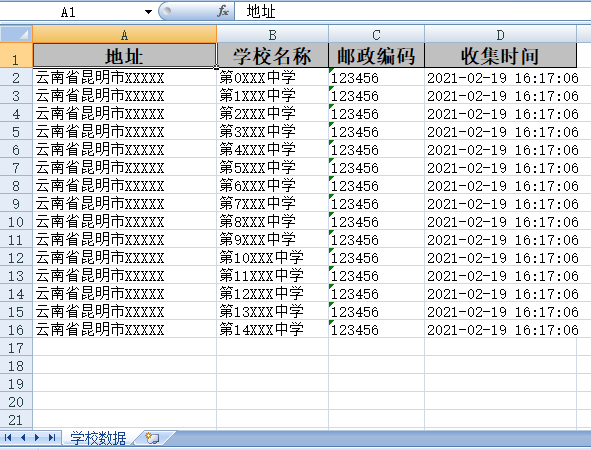
Task: Go to last sheet navigation arrow
Action: (x=52, y=438)
